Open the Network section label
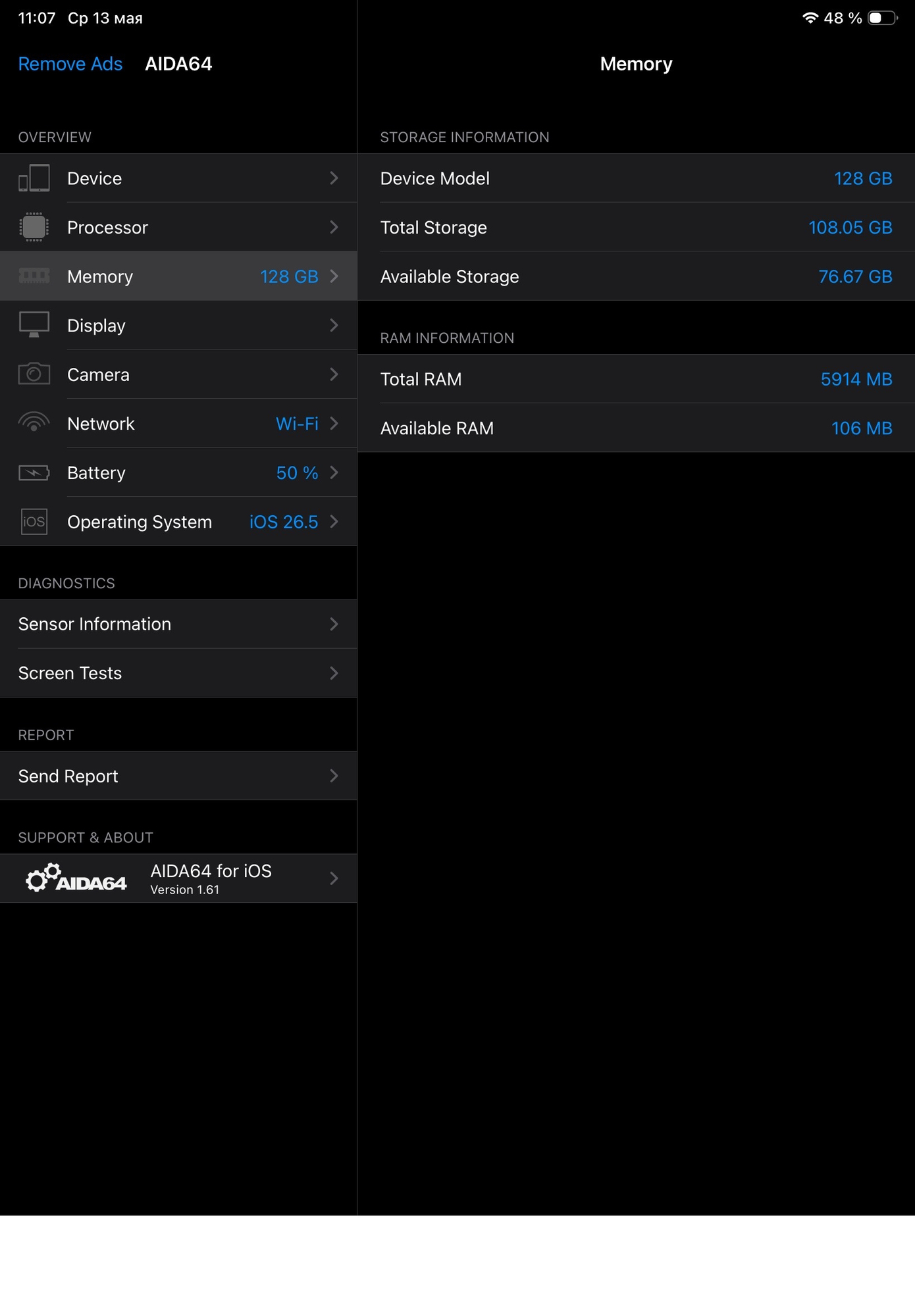This screenshot has width=915, height=1316. coord(101,424)
